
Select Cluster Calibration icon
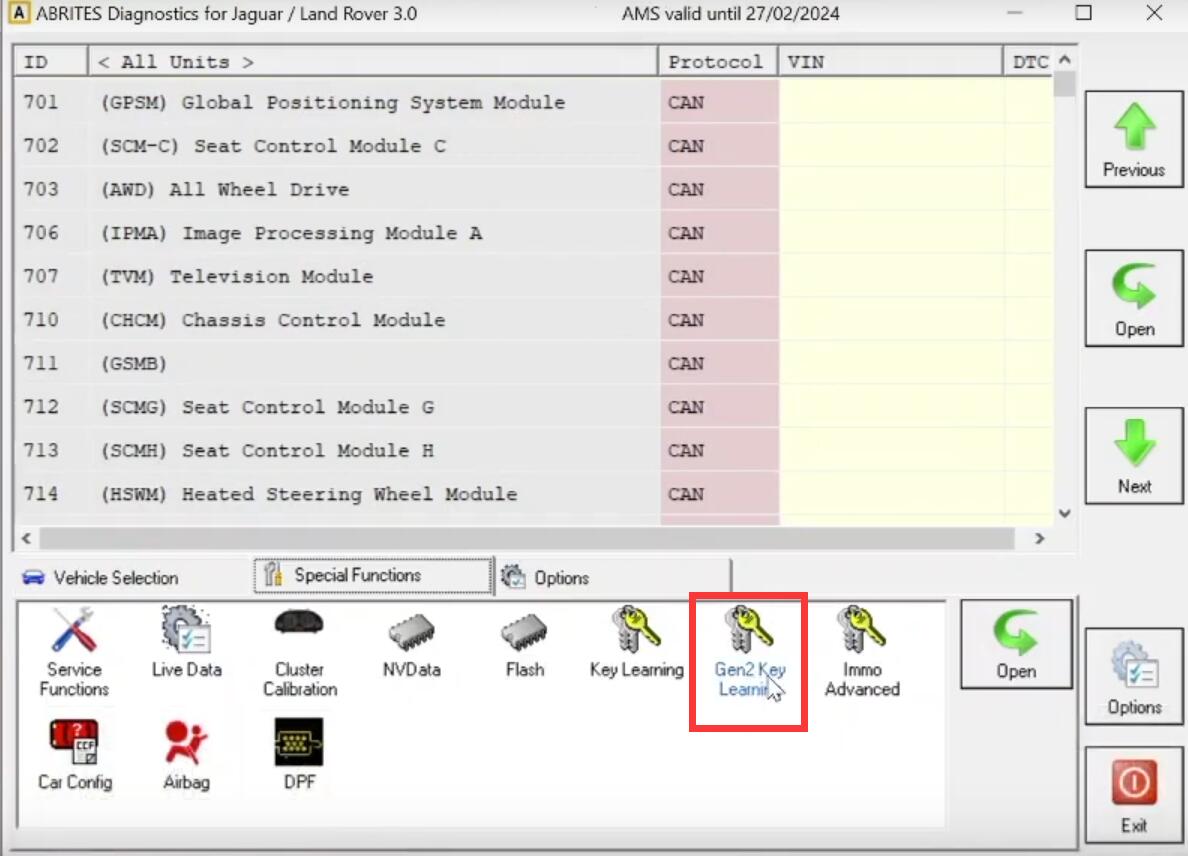click(299, 651)
